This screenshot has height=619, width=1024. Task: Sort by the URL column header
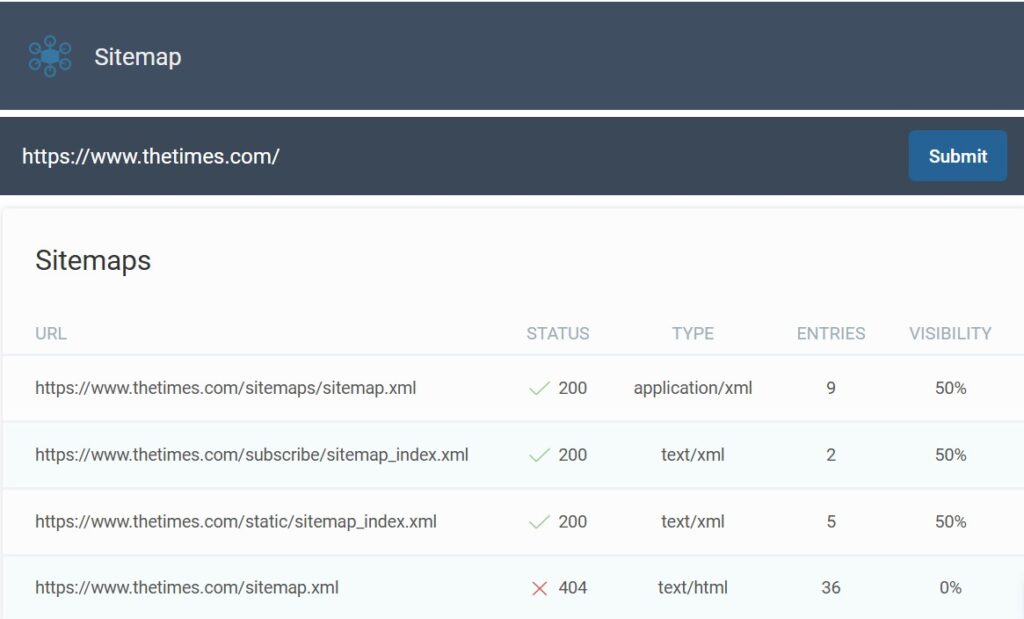(51, 334)
